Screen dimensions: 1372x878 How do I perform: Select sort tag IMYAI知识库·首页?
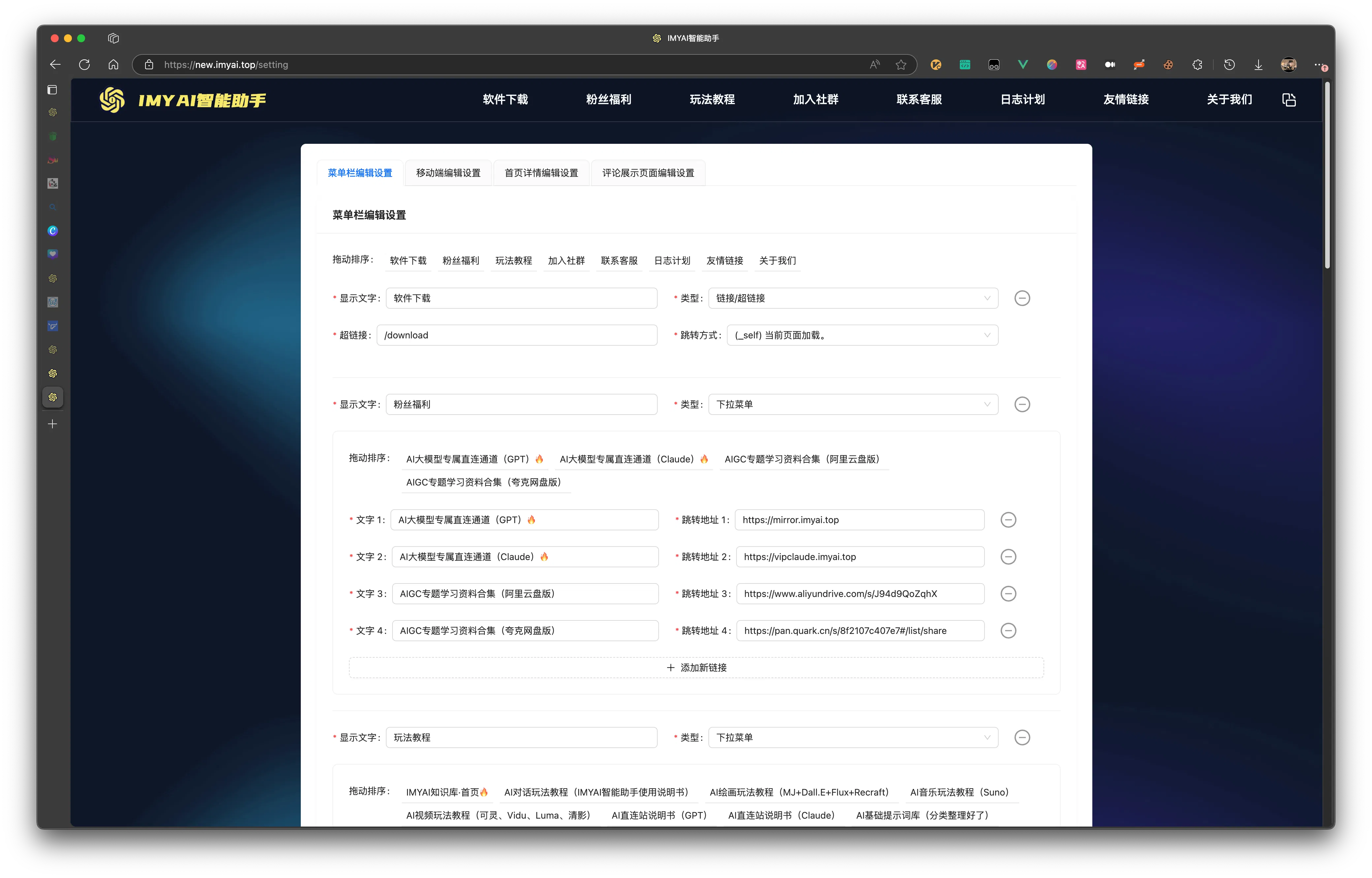447,793
